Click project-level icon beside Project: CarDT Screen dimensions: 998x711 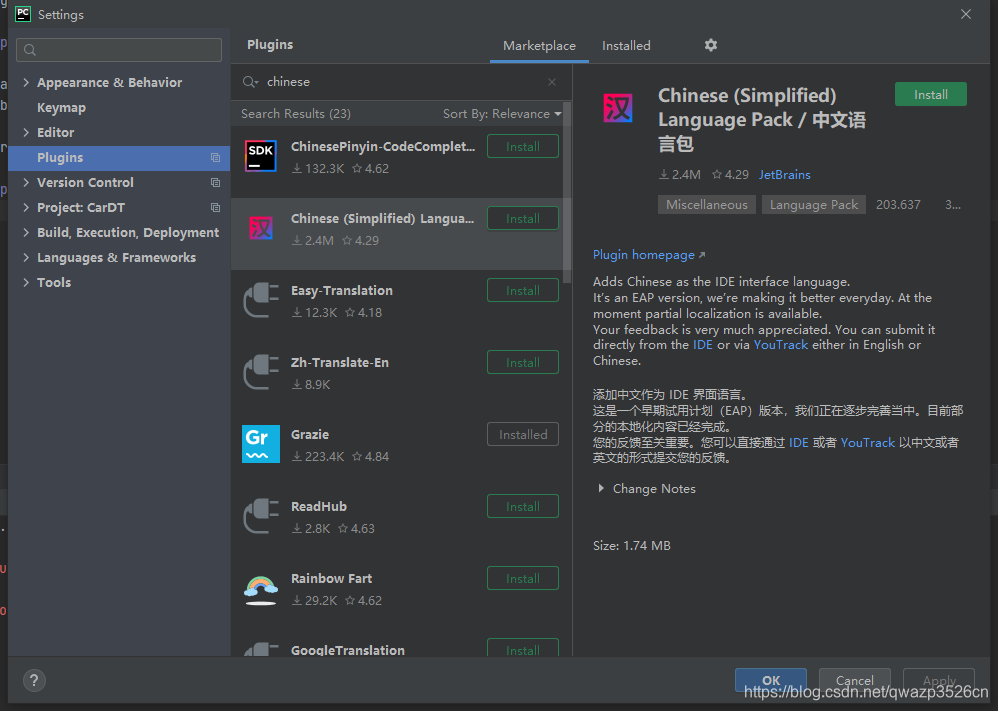tap(215, 208)
